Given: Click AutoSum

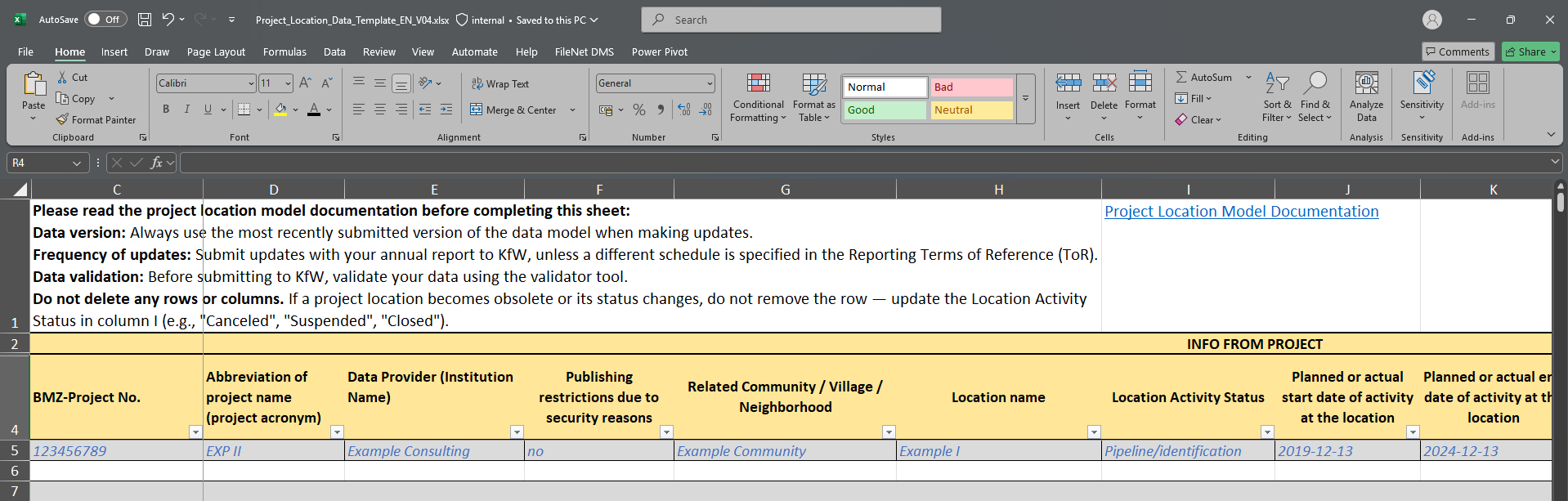Looking at the screenshot, I should click(x=1203, y=77).
